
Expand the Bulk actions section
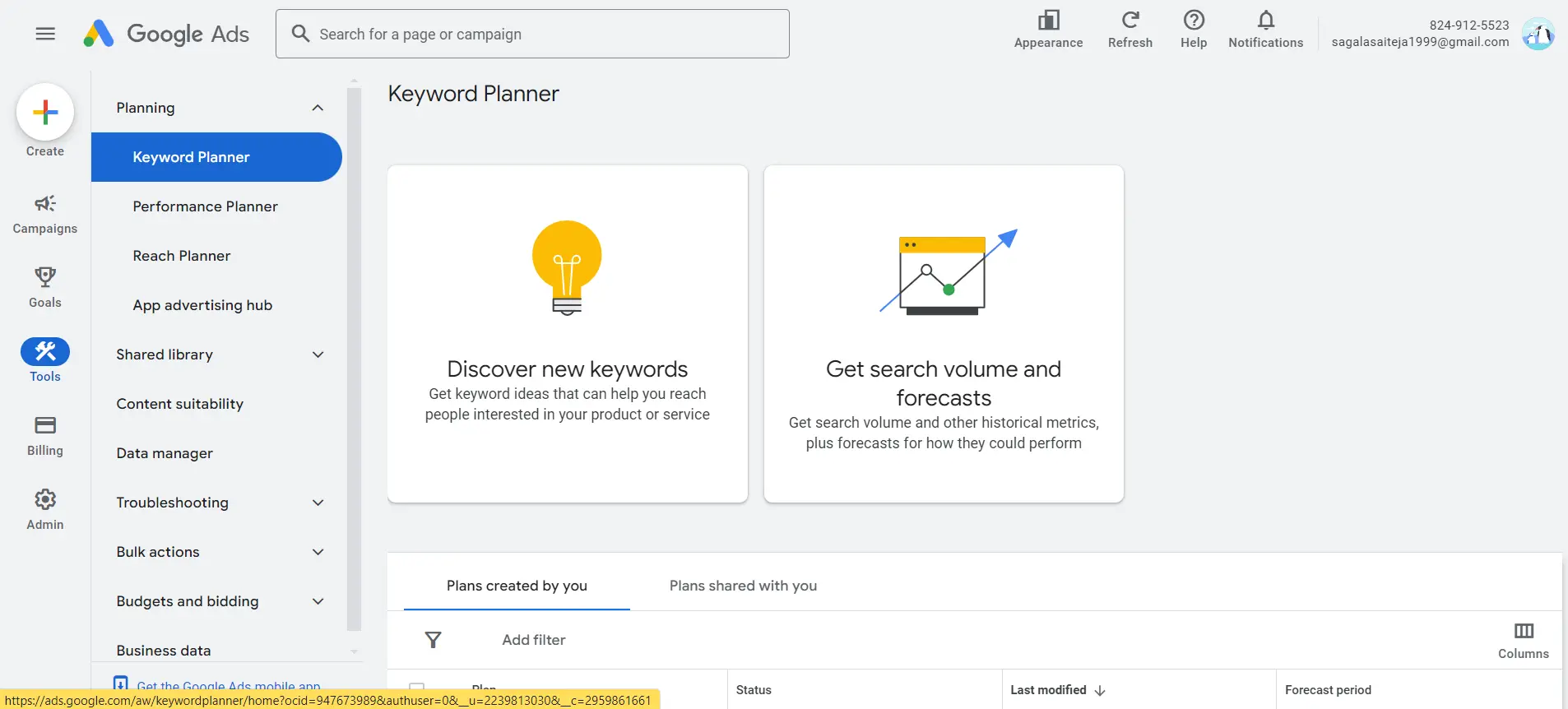coord(318,552)
